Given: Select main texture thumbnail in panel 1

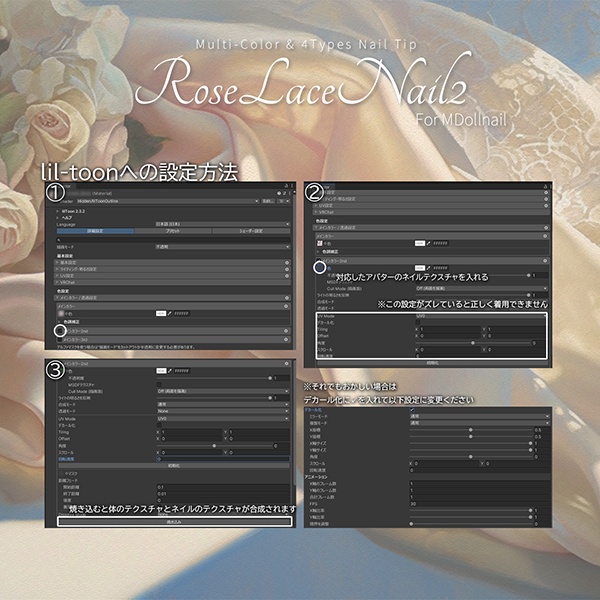Looking at the screenshot, I should coord(61,313).
